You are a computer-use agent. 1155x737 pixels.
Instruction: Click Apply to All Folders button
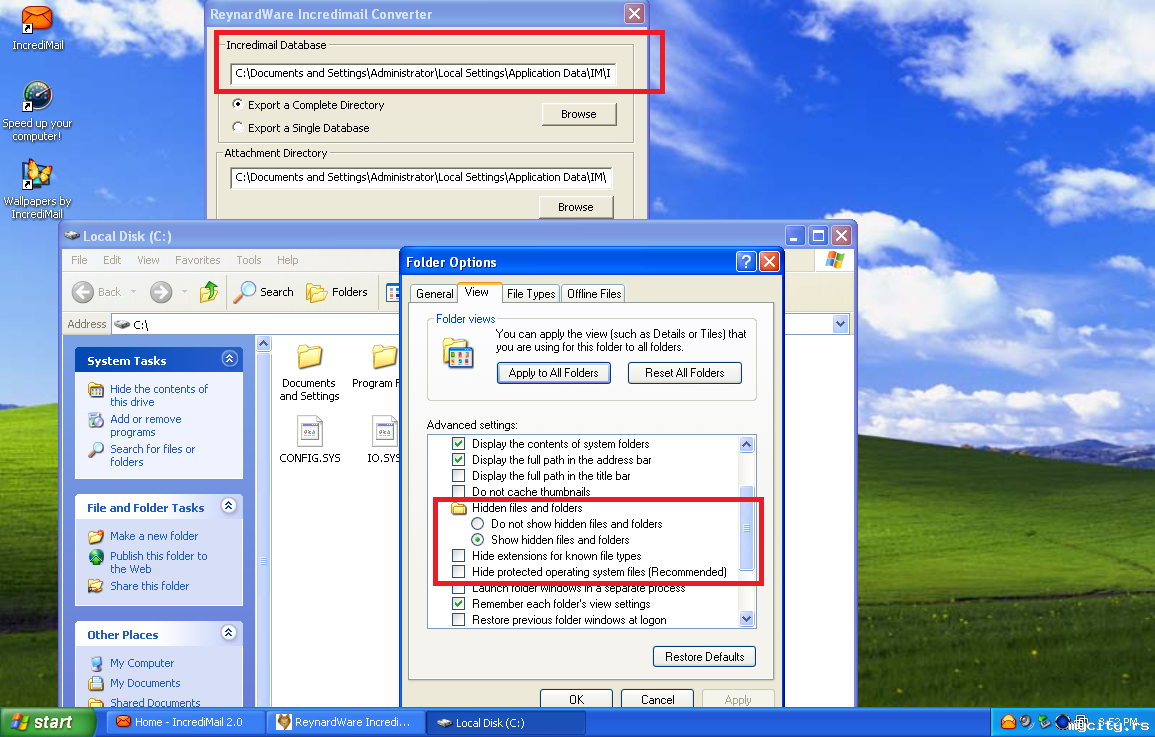[x=554, y=373]
